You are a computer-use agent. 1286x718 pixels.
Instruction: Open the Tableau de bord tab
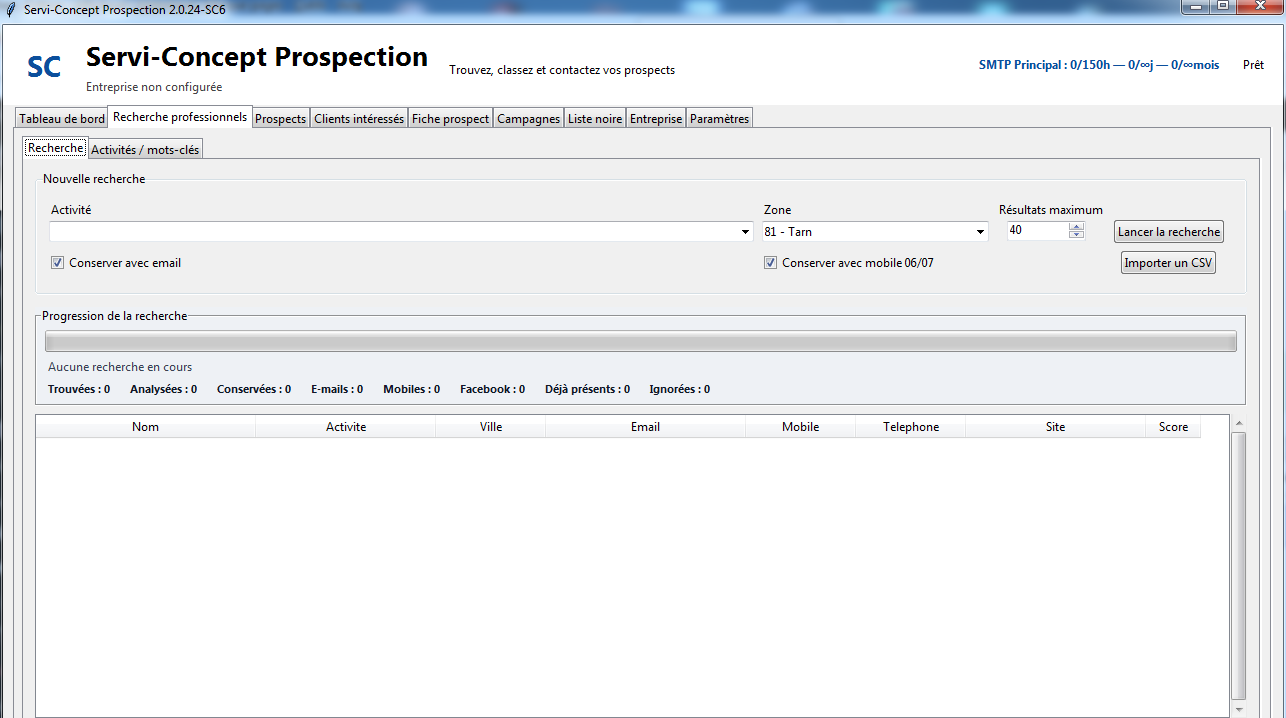[x=62, y=119]
